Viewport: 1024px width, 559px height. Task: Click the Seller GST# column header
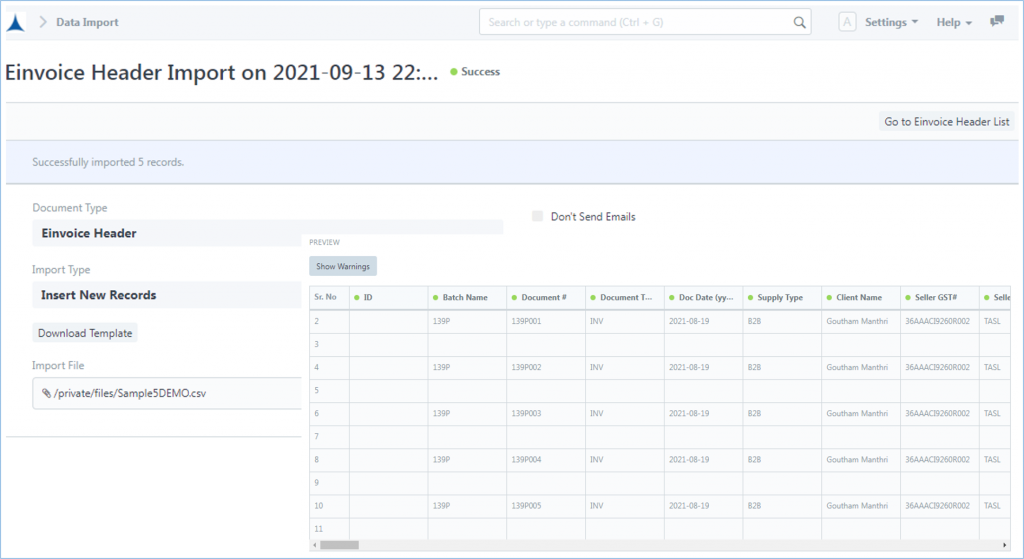(940, 297)
